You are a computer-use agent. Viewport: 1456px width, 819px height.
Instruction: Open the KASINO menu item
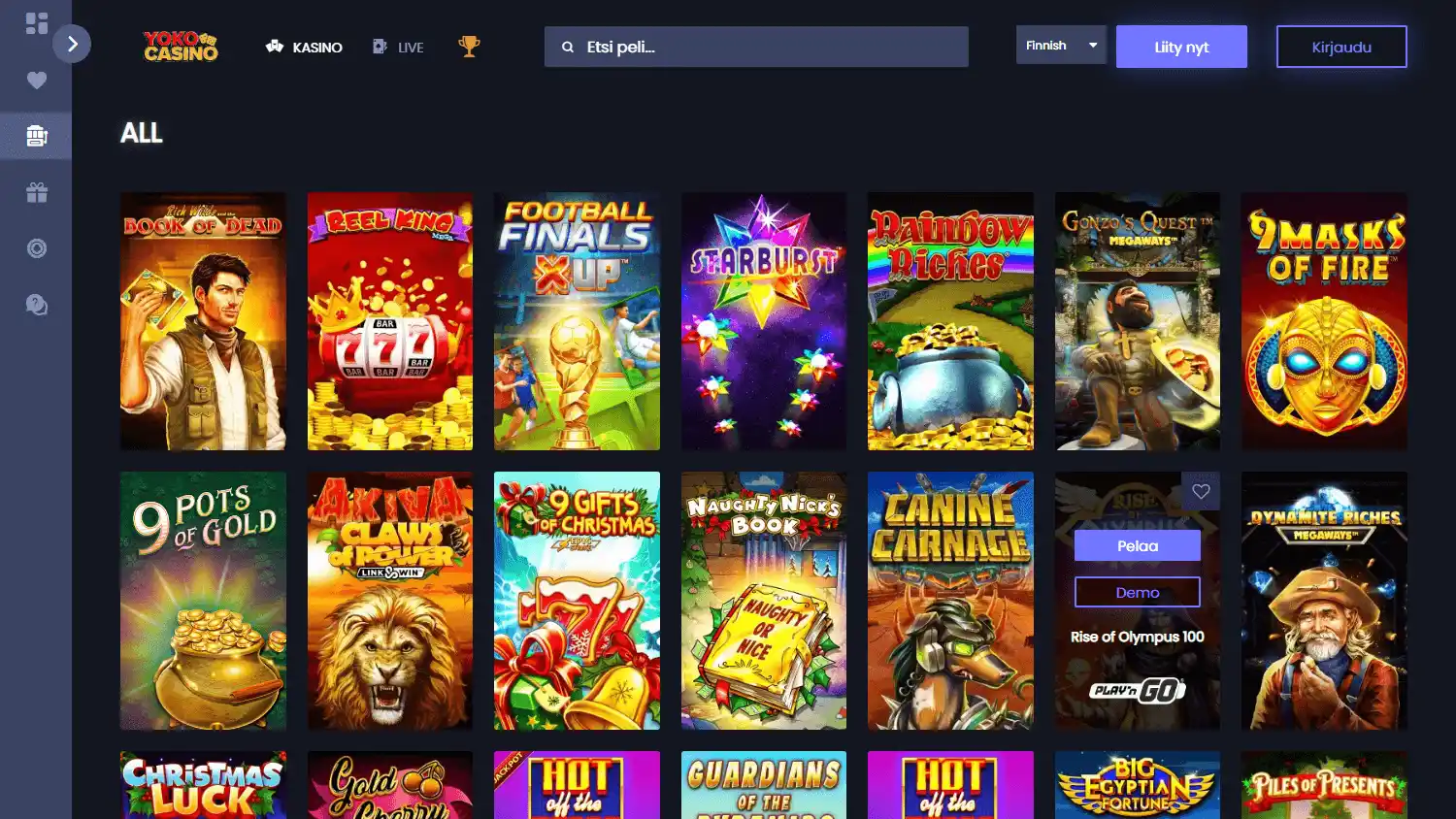(304, 47)
